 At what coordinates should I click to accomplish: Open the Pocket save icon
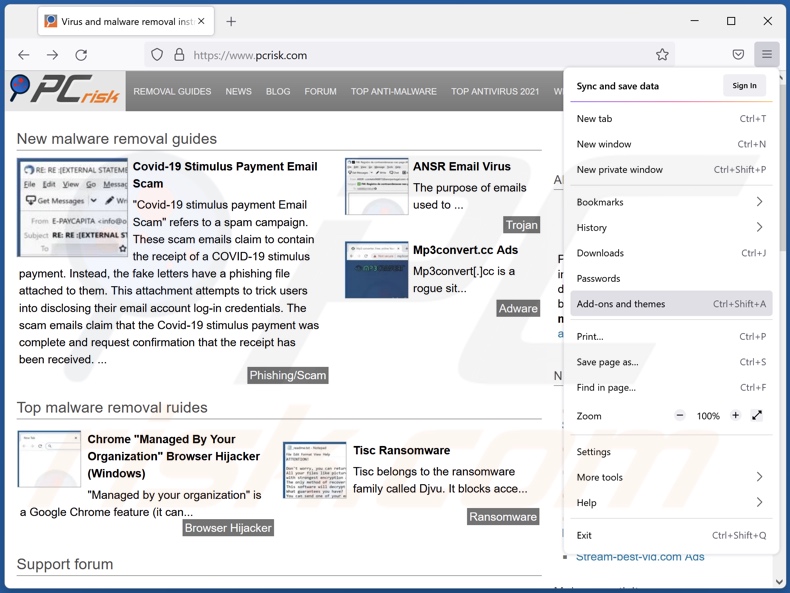(738, 55)
